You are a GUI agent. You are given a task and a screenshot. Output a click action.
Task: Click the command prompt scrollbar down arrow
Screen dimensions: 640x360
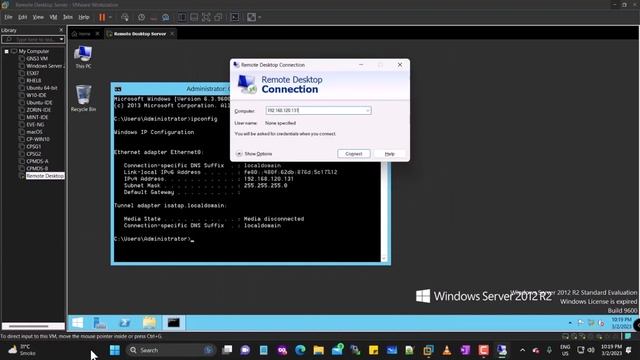pyautogui.click(x=383, y=259)
